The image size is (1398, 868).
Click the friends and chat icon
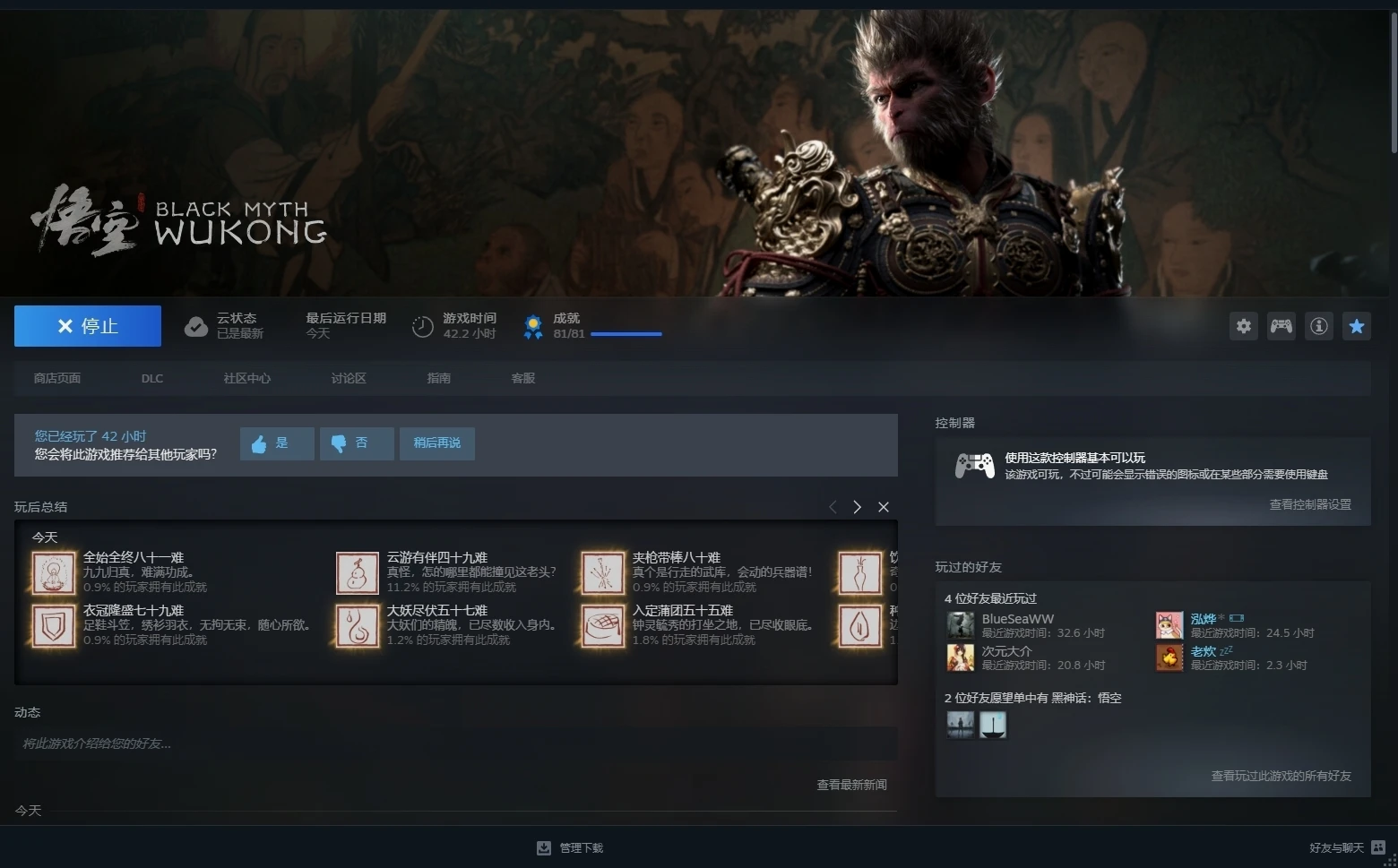pos(1378,847)
